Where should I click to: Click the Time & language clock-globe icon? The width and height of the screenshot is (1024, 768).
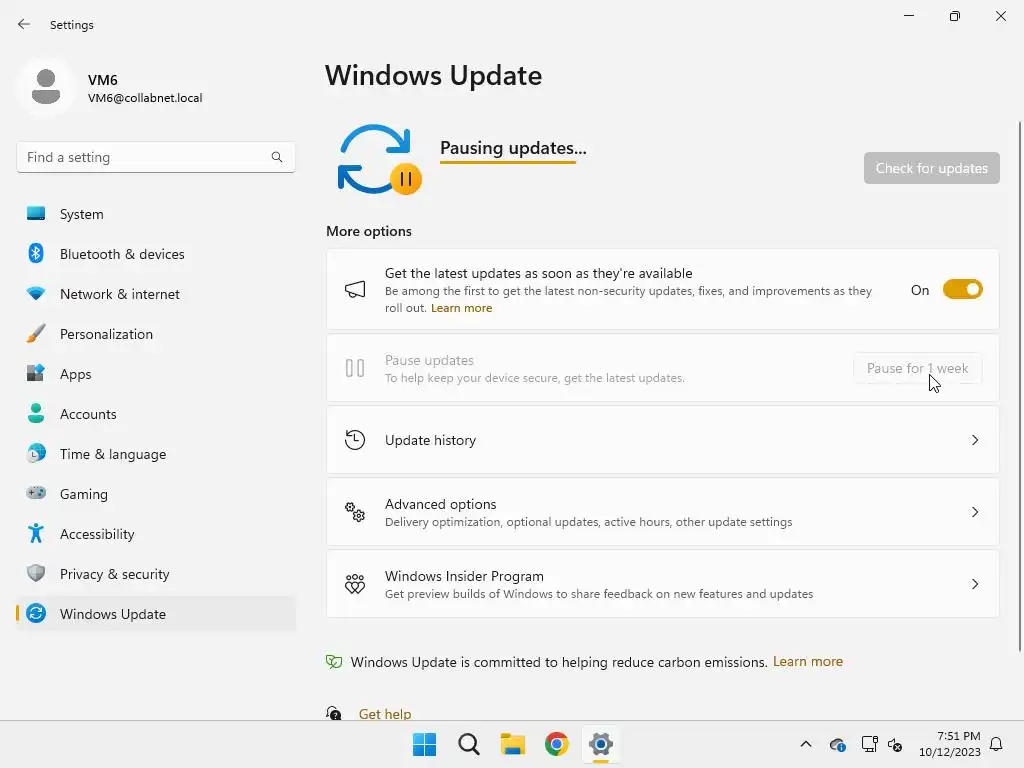point(36,453)
